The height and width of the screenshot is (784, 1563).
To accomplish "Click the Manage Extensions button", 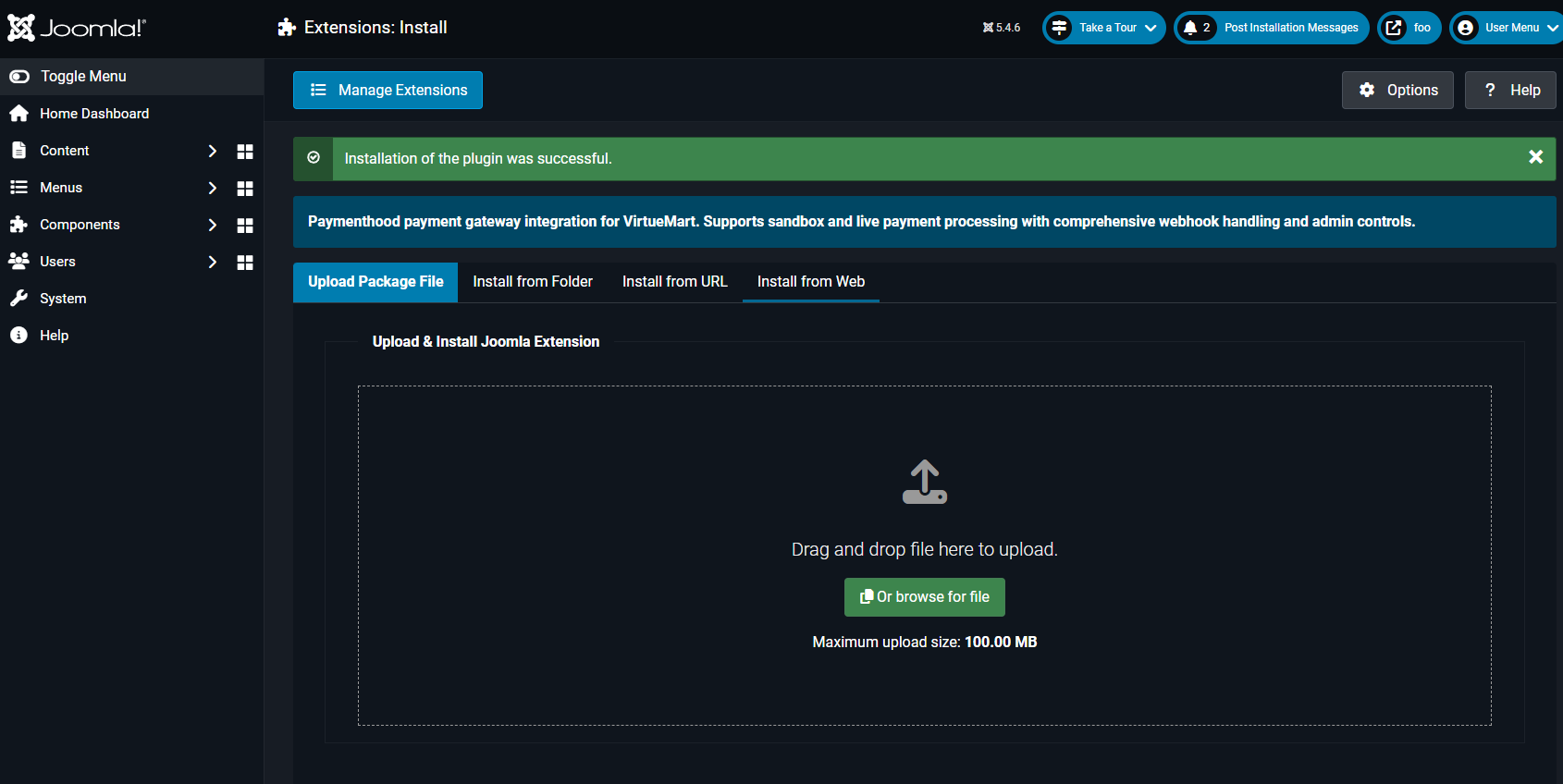I will pyautogui.click(x=388, y=90).
